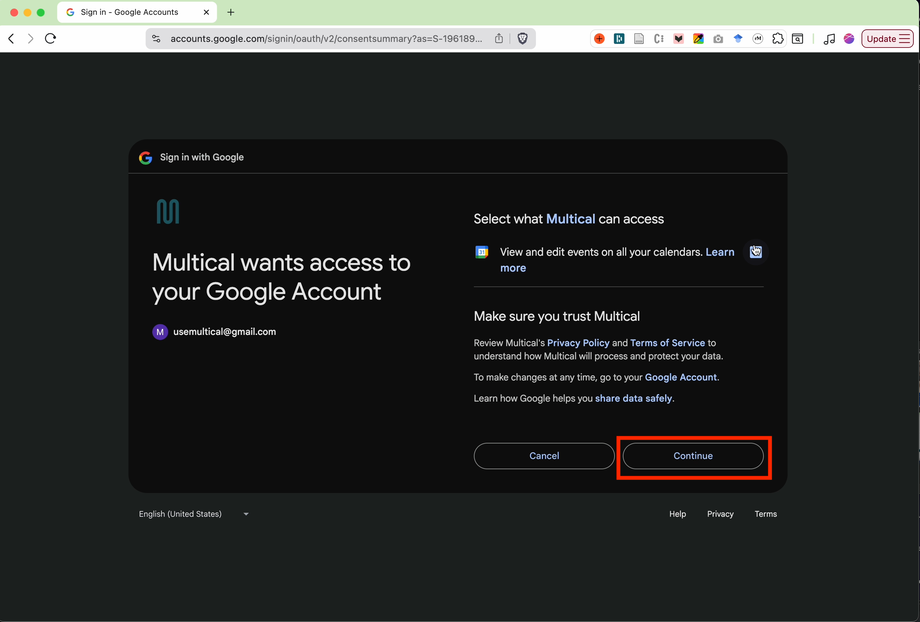Click the Multical app logo
Viewport: 920px width, 622px height.
point(168,212)
